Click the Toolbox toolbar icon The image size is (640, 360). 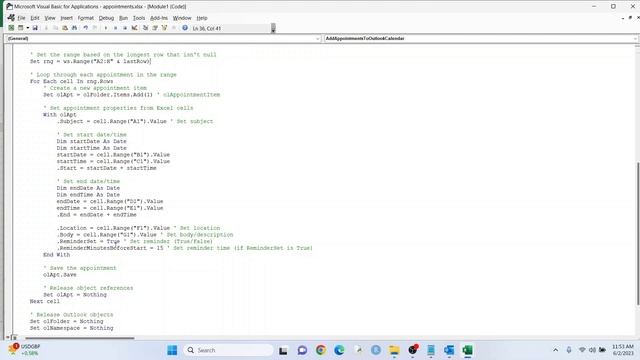pyautogui.click(x=174, y=28)
